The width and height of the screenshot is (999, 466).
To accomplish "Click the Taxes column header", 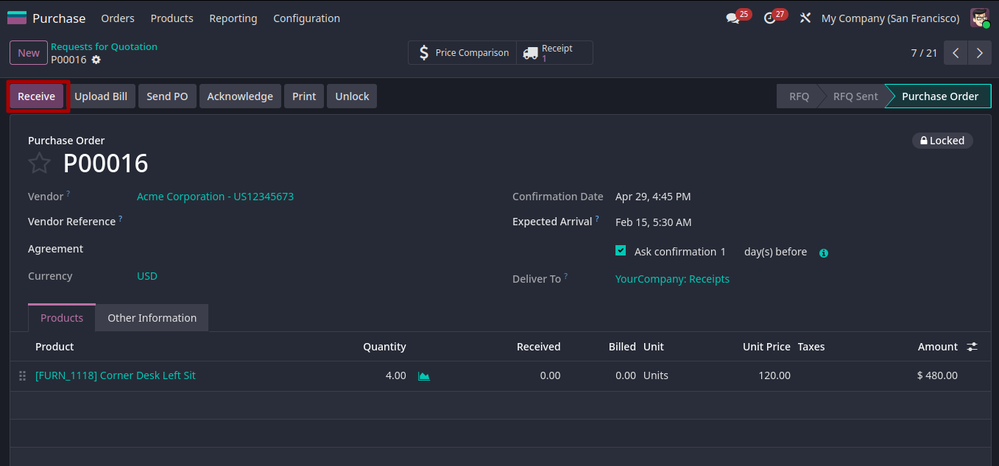I will 811,347.
